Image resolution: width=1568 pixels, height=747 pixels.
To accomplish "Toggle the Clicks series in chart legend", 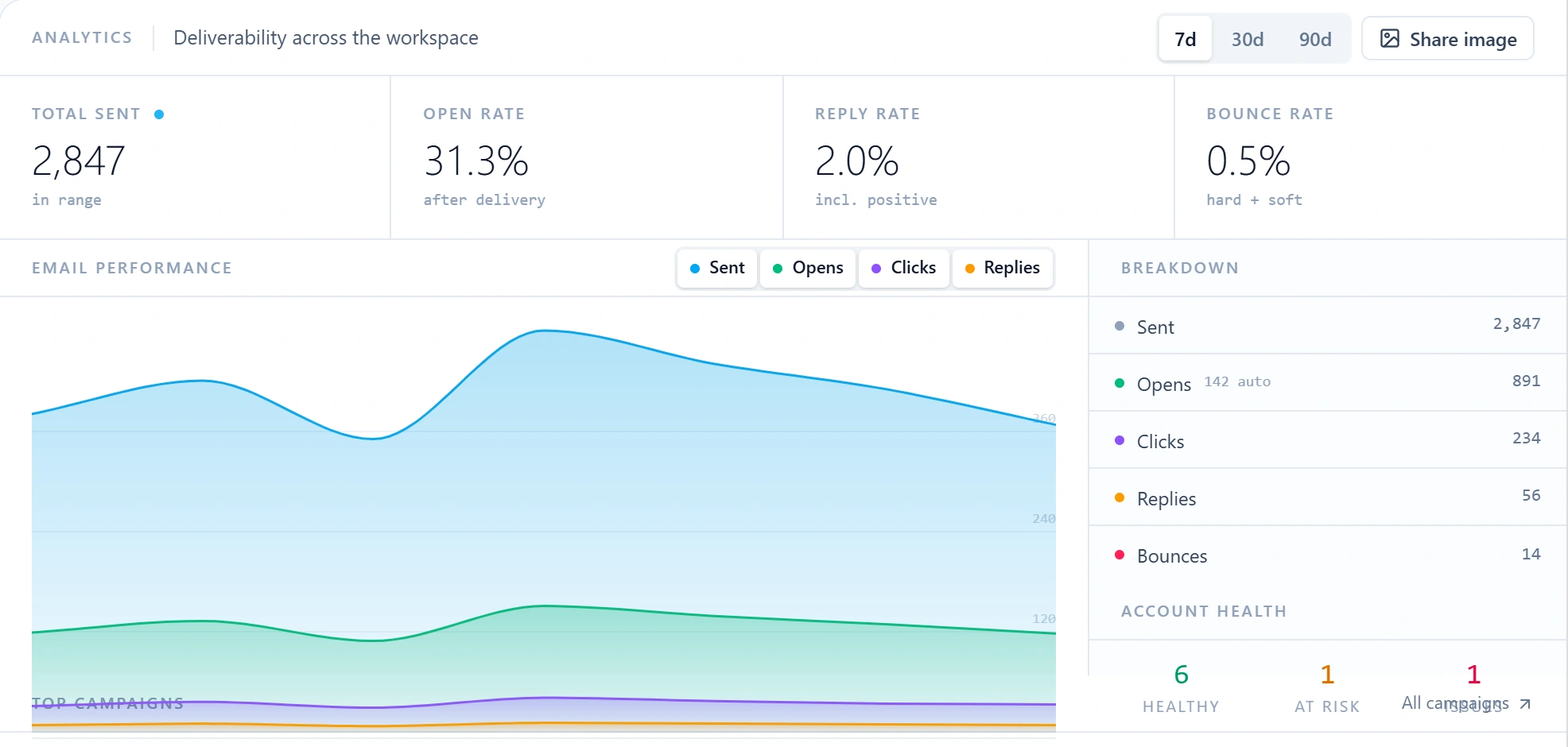I will coord(904,268).
